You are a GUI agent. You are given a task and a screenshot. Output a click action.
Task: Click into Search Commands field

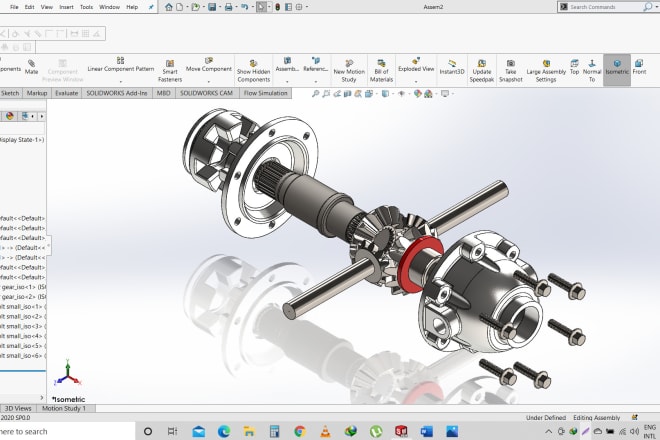[x=604, y=7]
